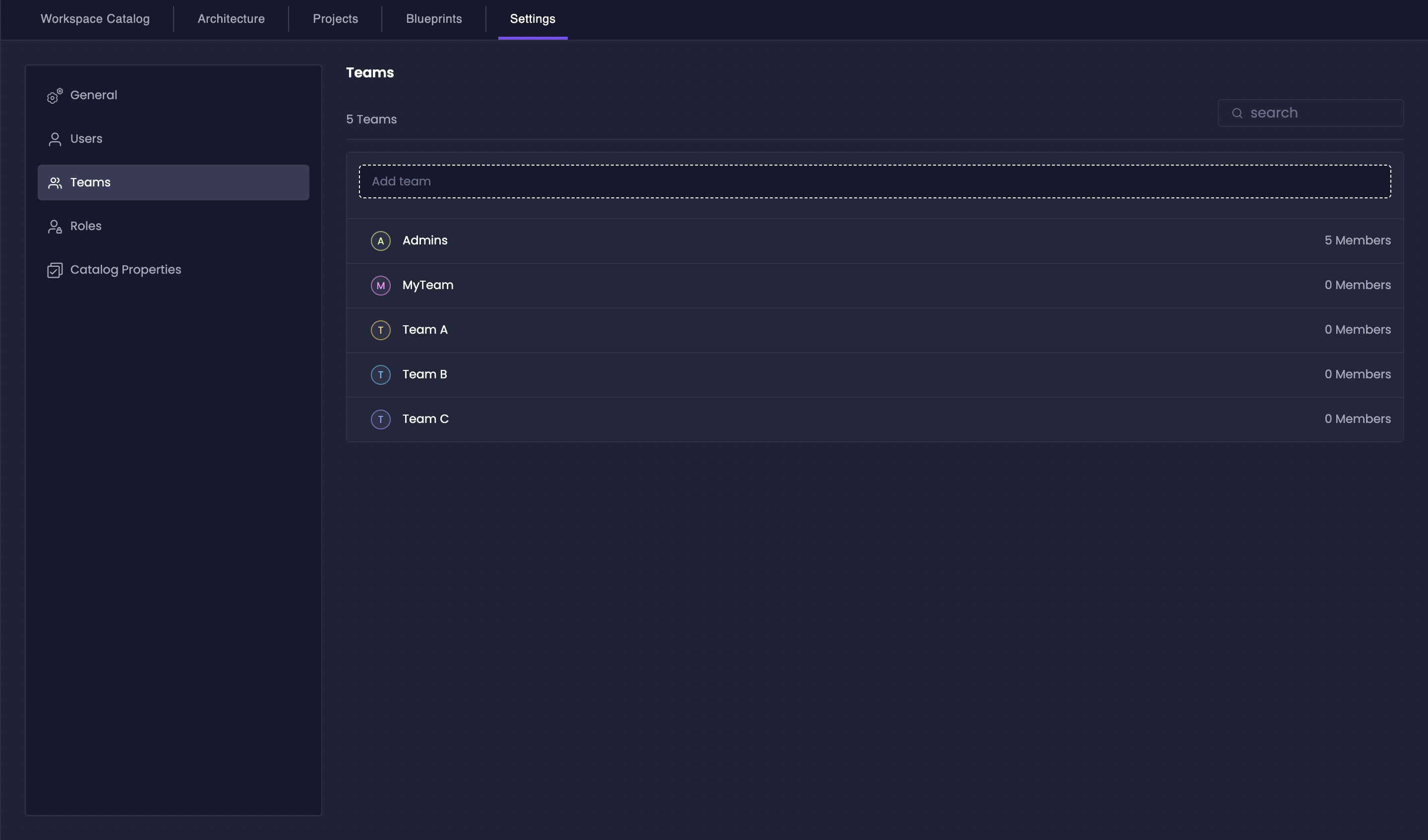This screenshot has width=1428, height=840.
Task: Select the General settings gear icon
Action: click(54, 96)
